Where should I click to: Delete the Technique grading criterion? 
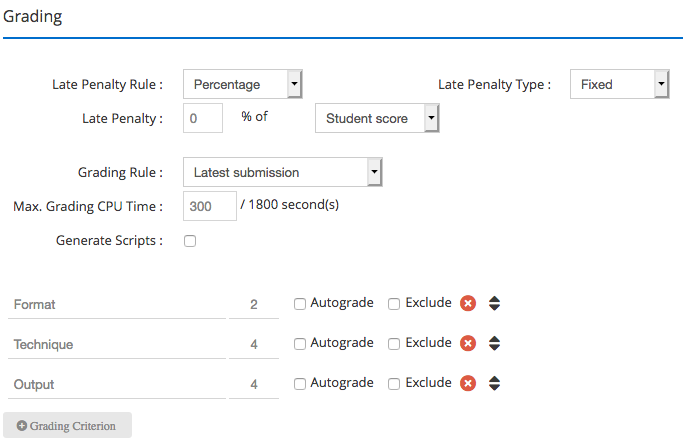tap(468, 343)
